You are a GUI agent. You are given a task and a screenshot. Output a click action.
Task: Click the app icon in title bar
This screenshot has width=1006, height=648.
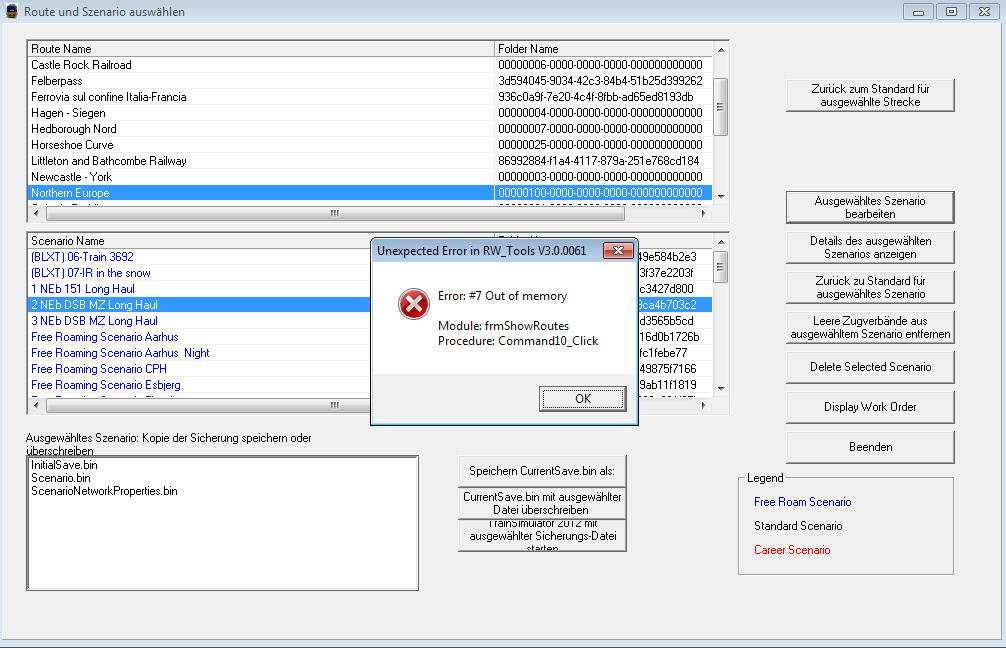[12, 11]
